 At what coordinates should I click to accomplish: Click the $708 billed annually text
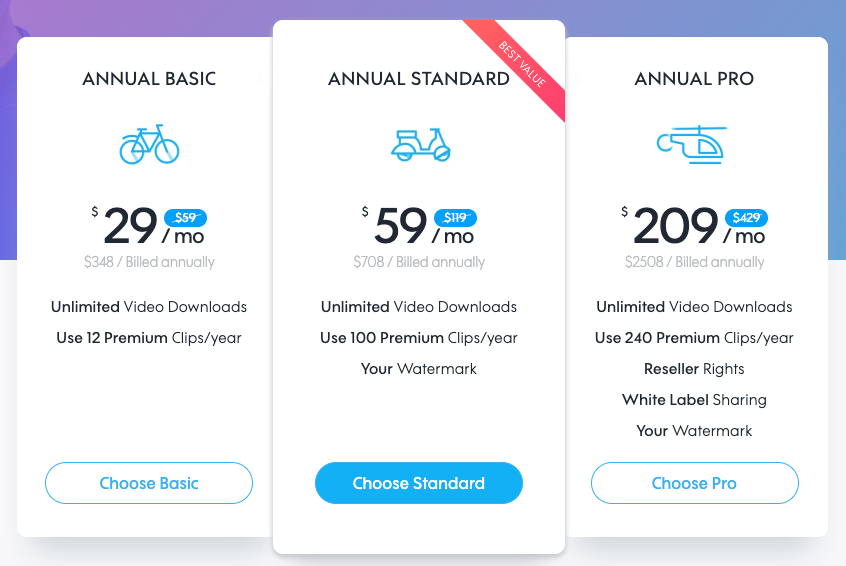pos(419,262)
